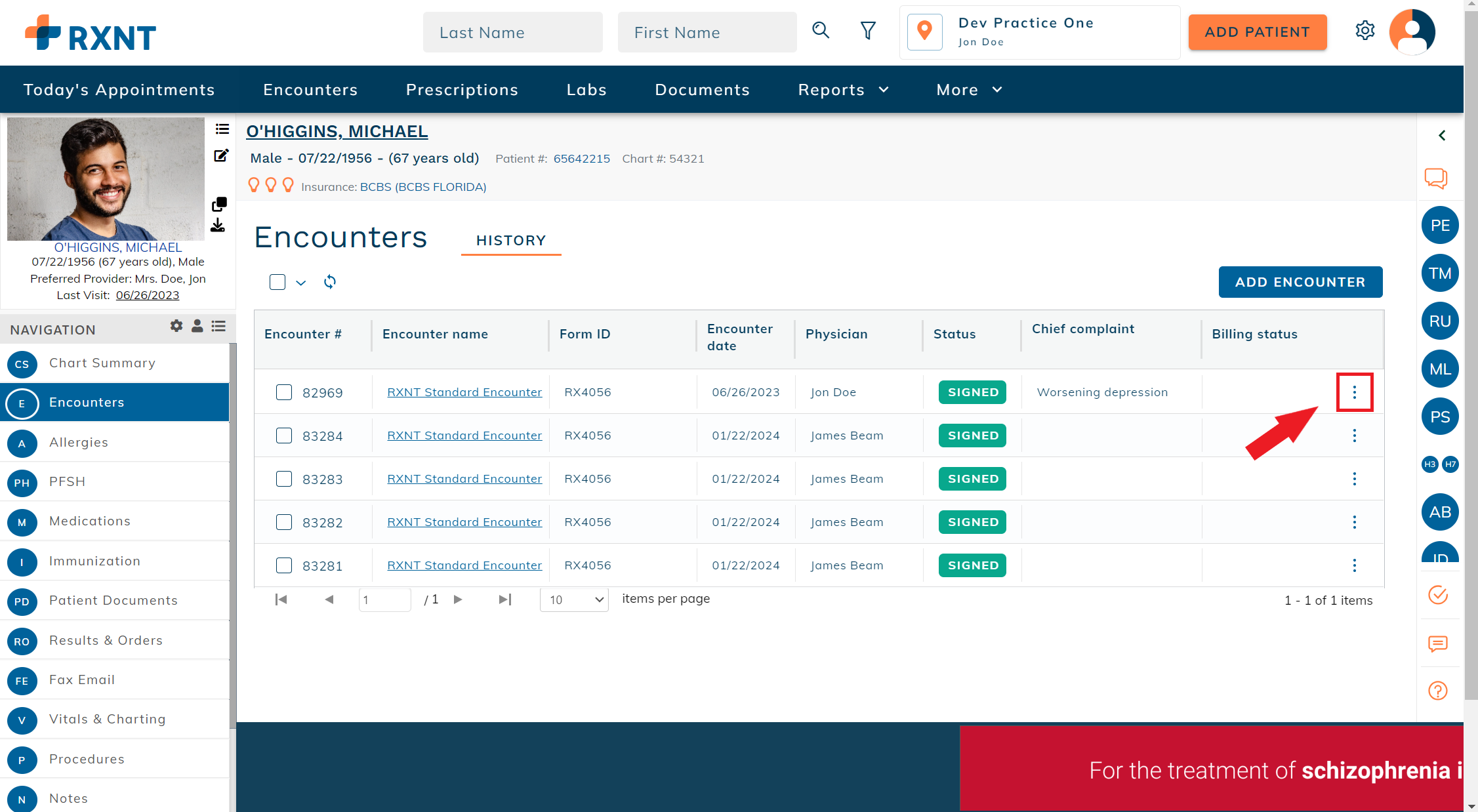This screenshot has height=812, width=1478.
Task: Open Prescriptions menu
Action: [x=462, y=90]
